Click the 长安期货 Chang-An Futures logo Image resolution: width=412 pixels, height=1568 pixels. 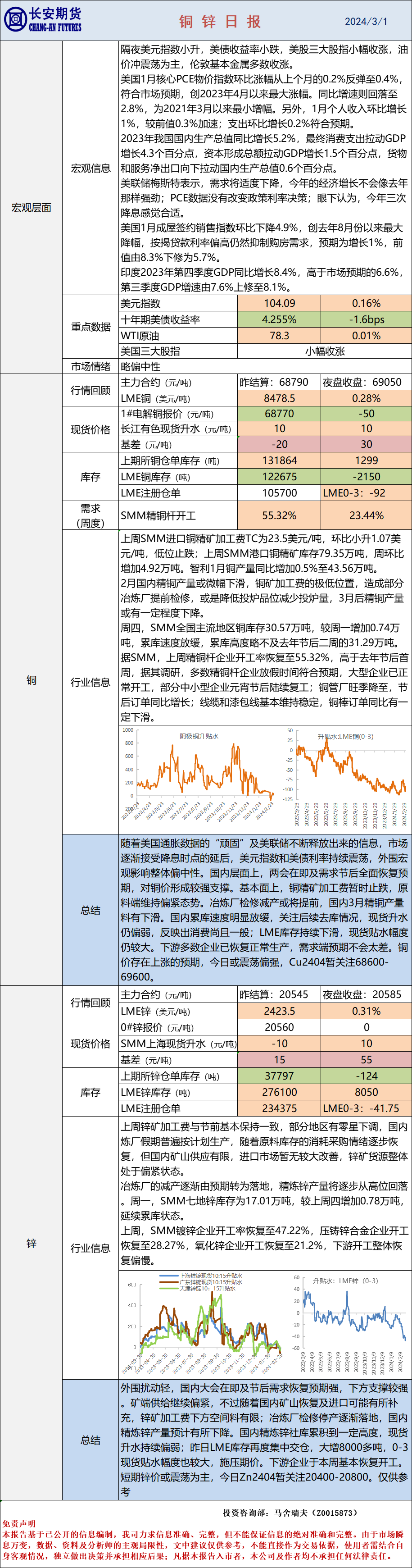(43, 19)
